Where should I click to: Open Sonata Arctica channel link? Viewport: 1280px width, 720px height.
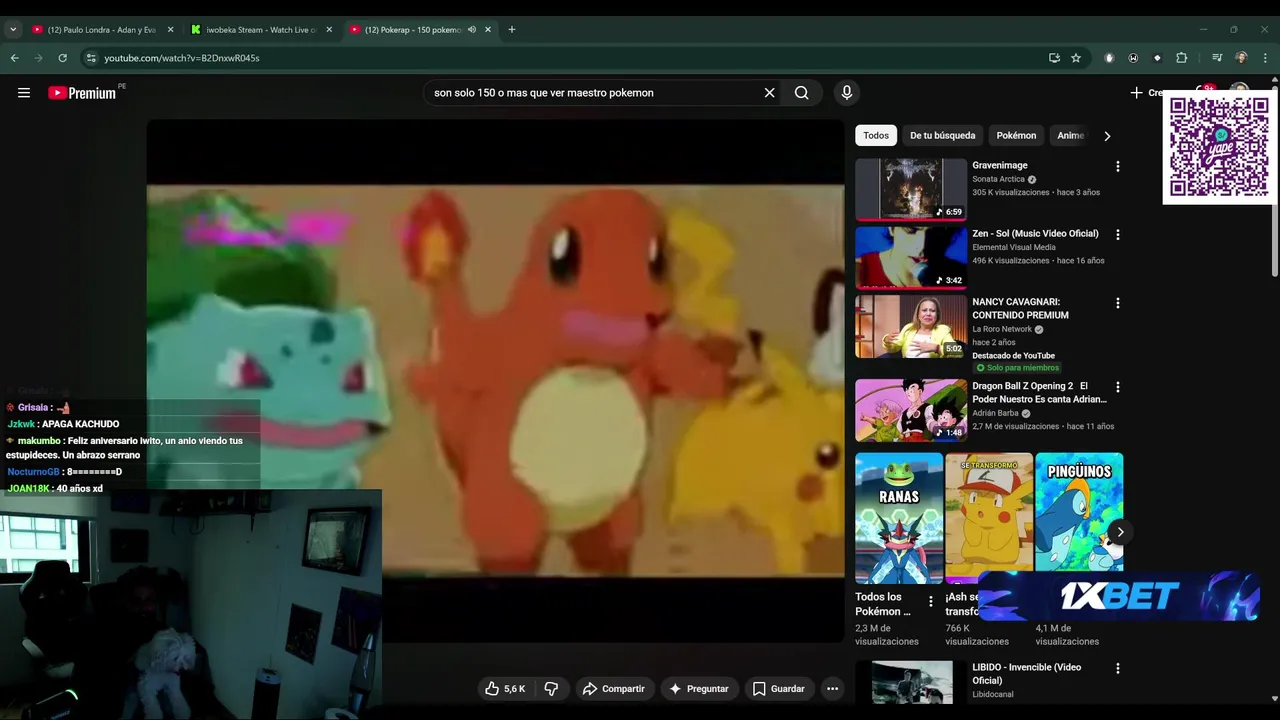point(998,179)
